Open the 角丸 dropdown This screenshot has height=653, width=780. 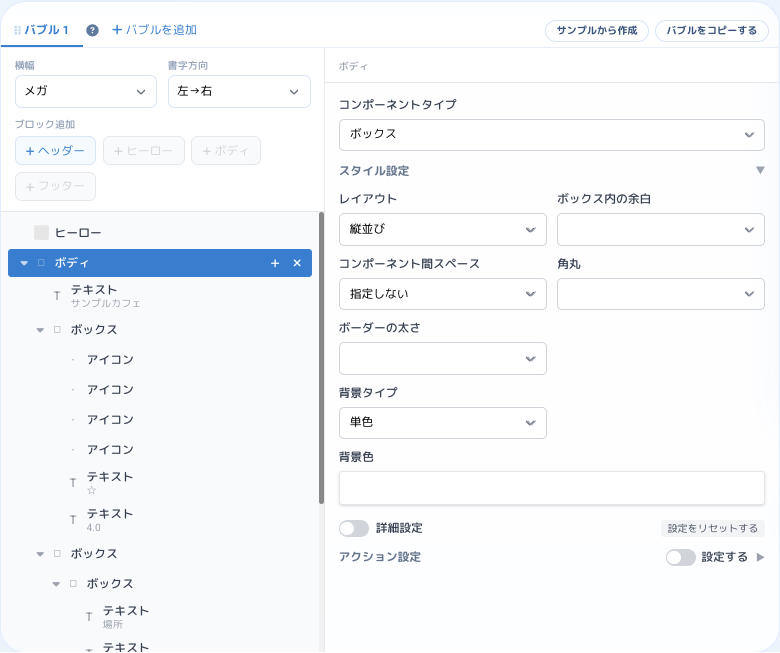pyautogui.click(x=661, y=294)
